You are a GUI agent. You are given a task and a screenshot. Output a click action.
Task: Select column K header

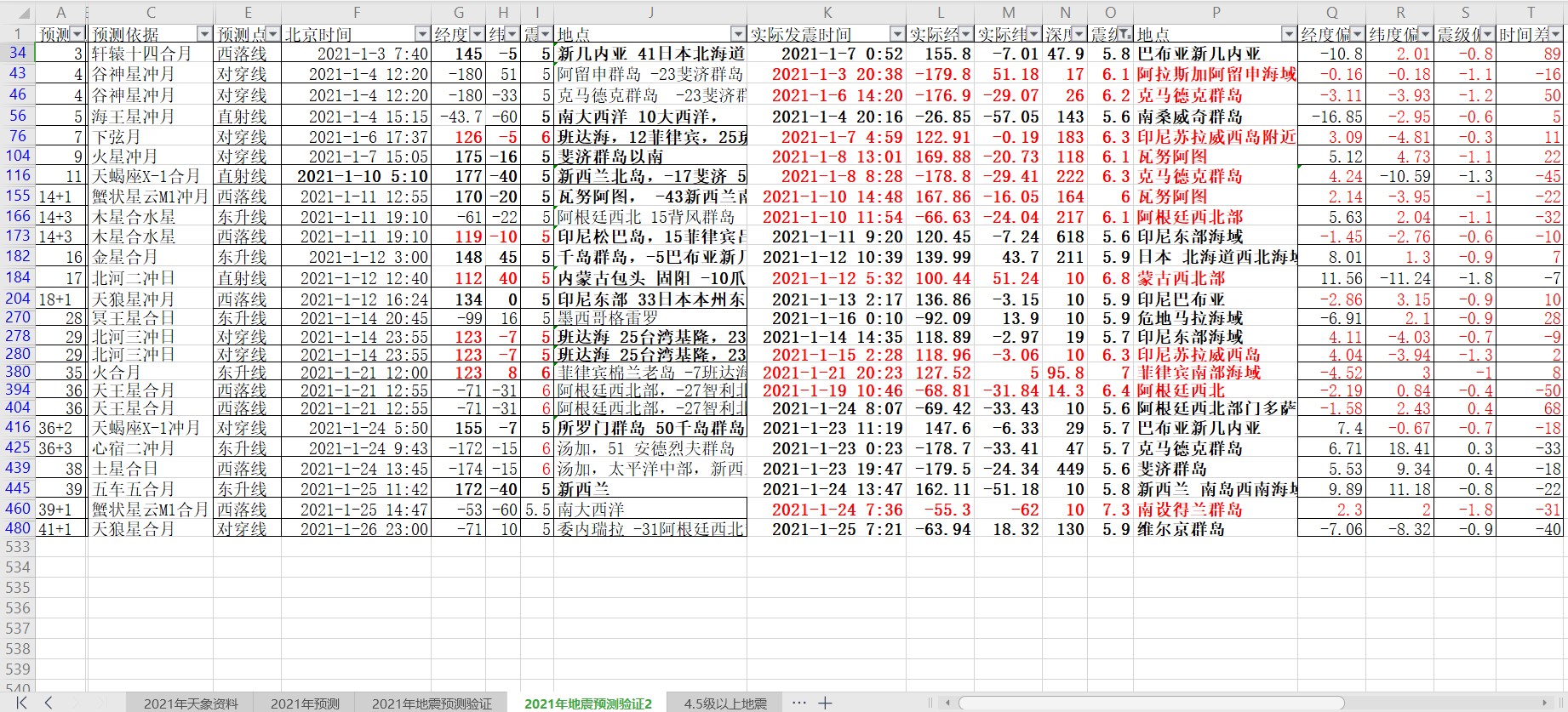(827, 13)
